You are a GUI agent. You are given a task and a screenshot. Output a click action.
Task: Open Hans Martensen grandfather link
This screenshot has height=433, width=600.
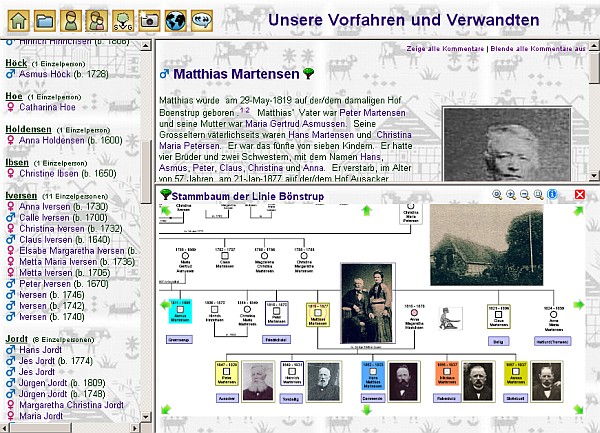coord(321,135)
